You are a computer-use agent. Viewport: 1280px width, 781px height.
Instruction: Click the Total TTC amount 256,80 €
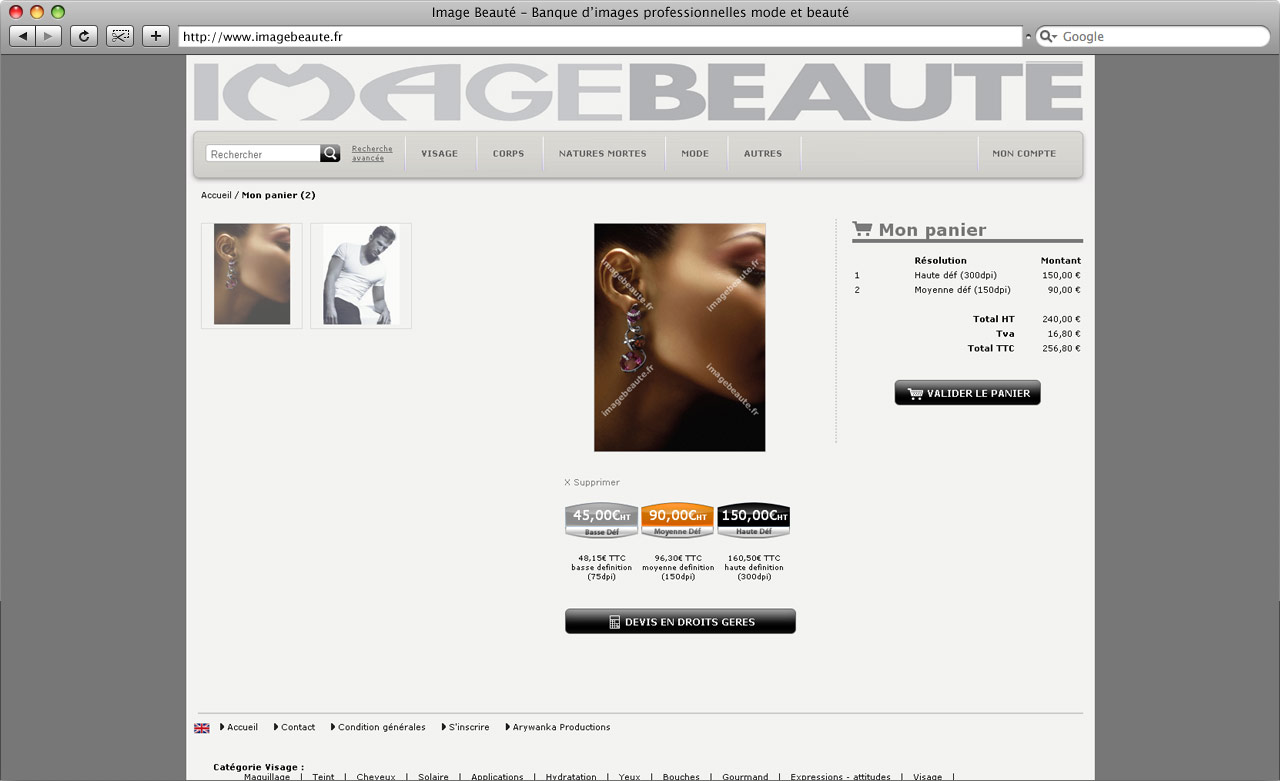pyautogui.click(x=1061, y=349)
